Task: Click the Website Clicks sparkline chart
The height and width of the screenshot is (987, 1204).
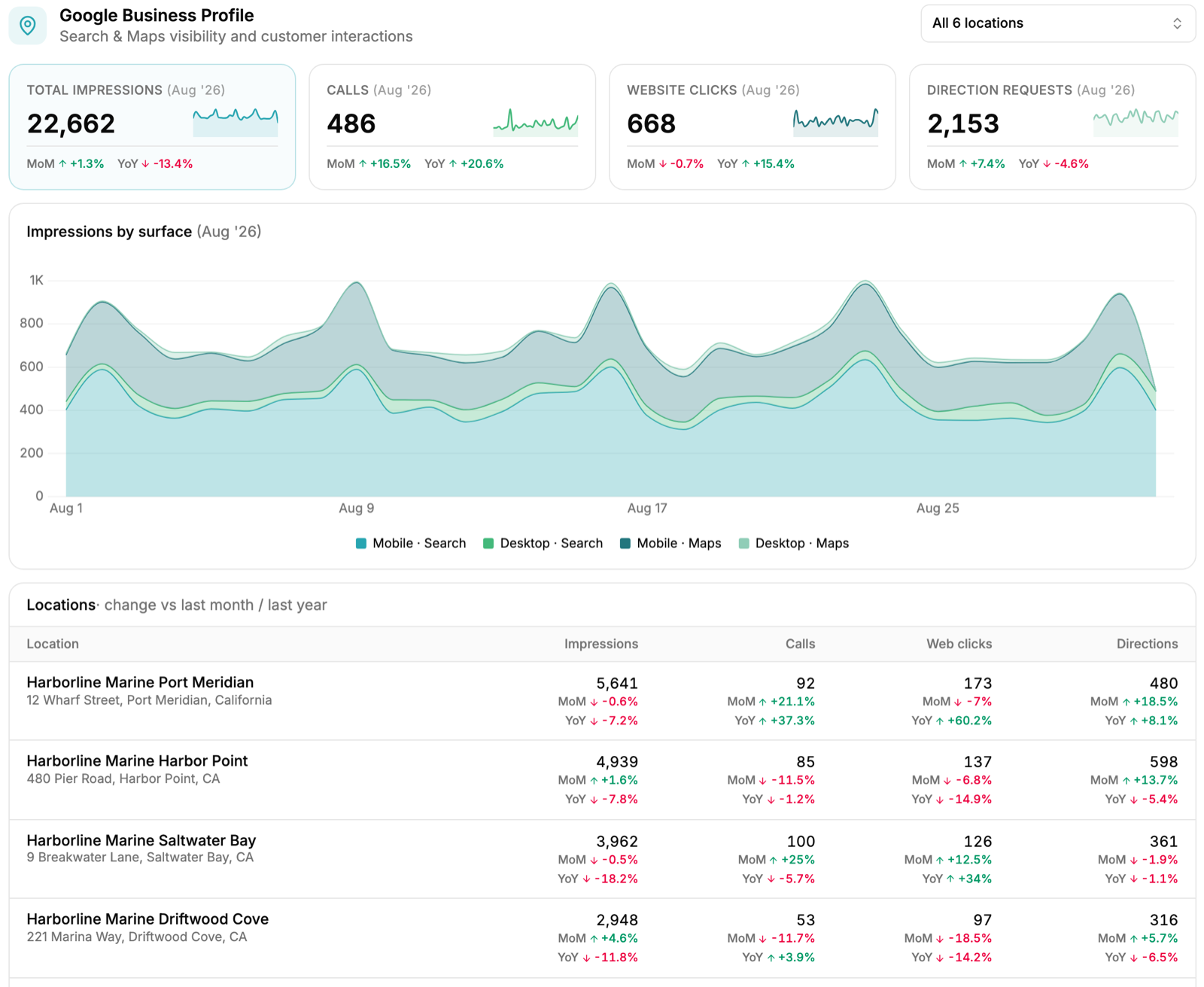Action: click(x=835, y=122)
